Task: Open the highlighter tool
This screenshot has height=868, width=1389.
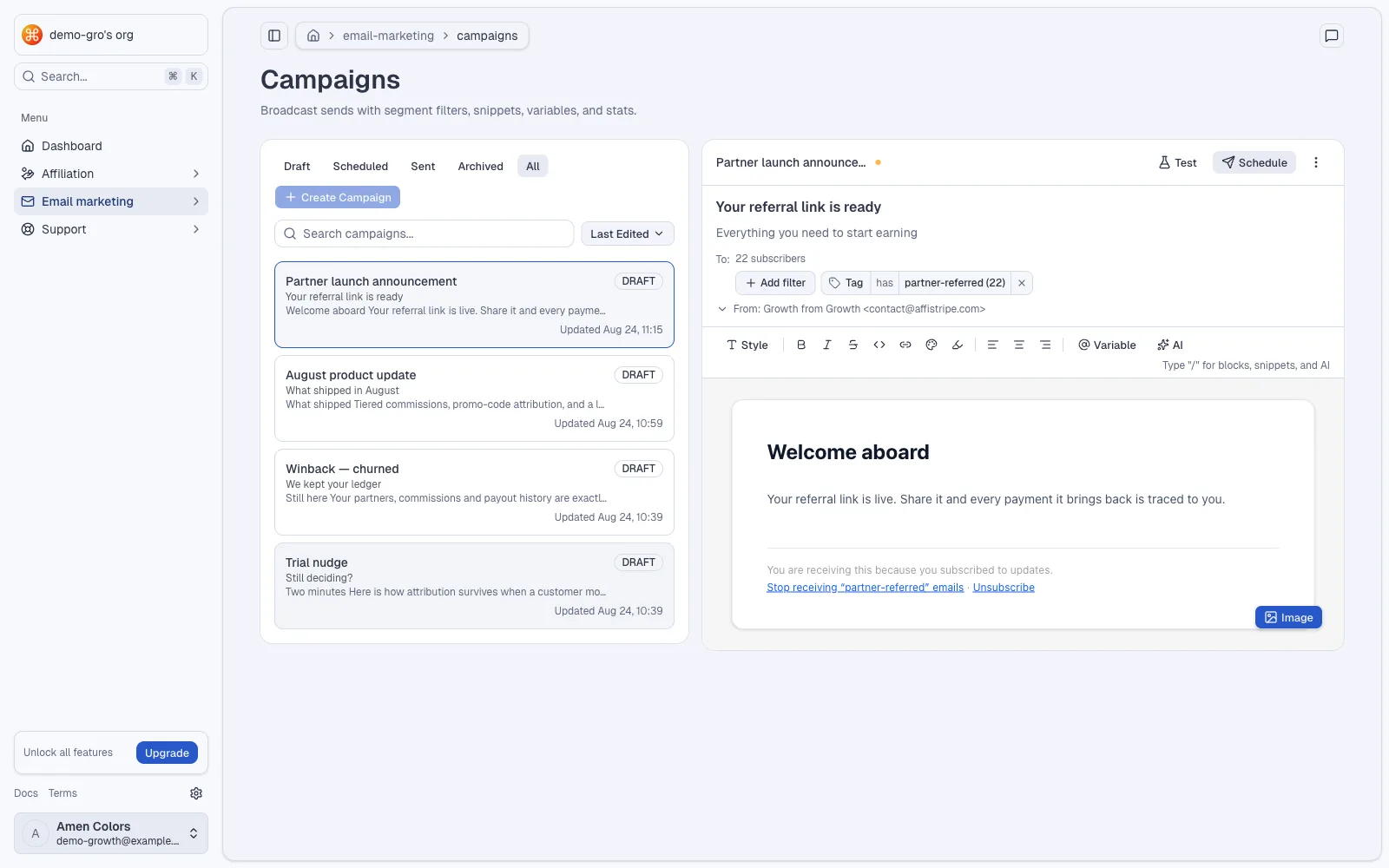Action: coord(958,345)
